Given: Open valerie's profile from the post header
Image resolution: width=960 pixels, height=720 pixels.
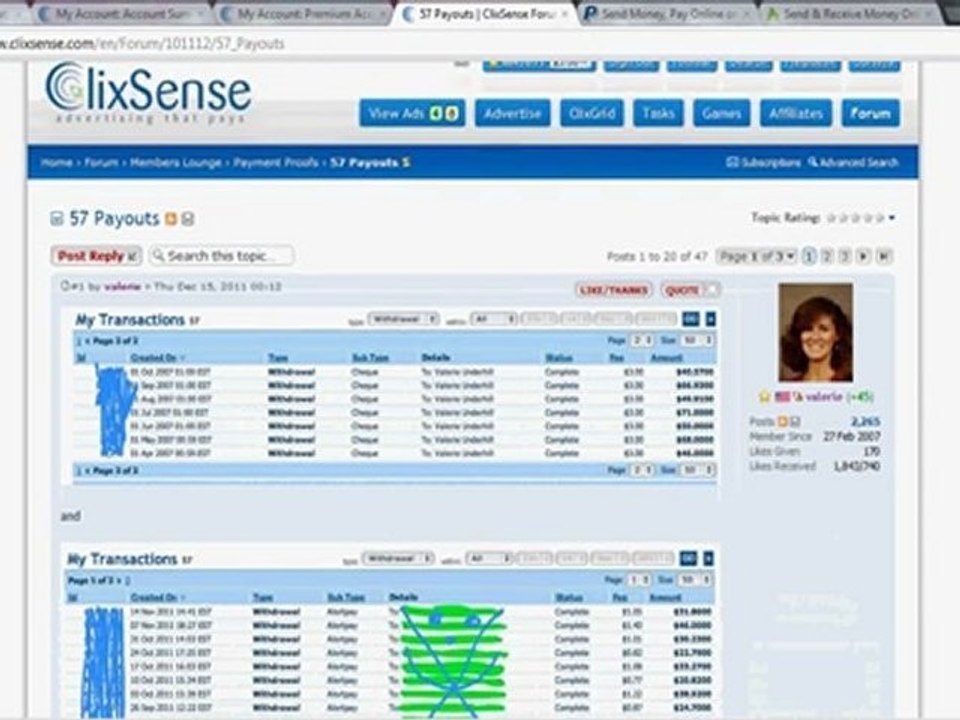Looking at the screenshot, I should [x=122, y=287].
